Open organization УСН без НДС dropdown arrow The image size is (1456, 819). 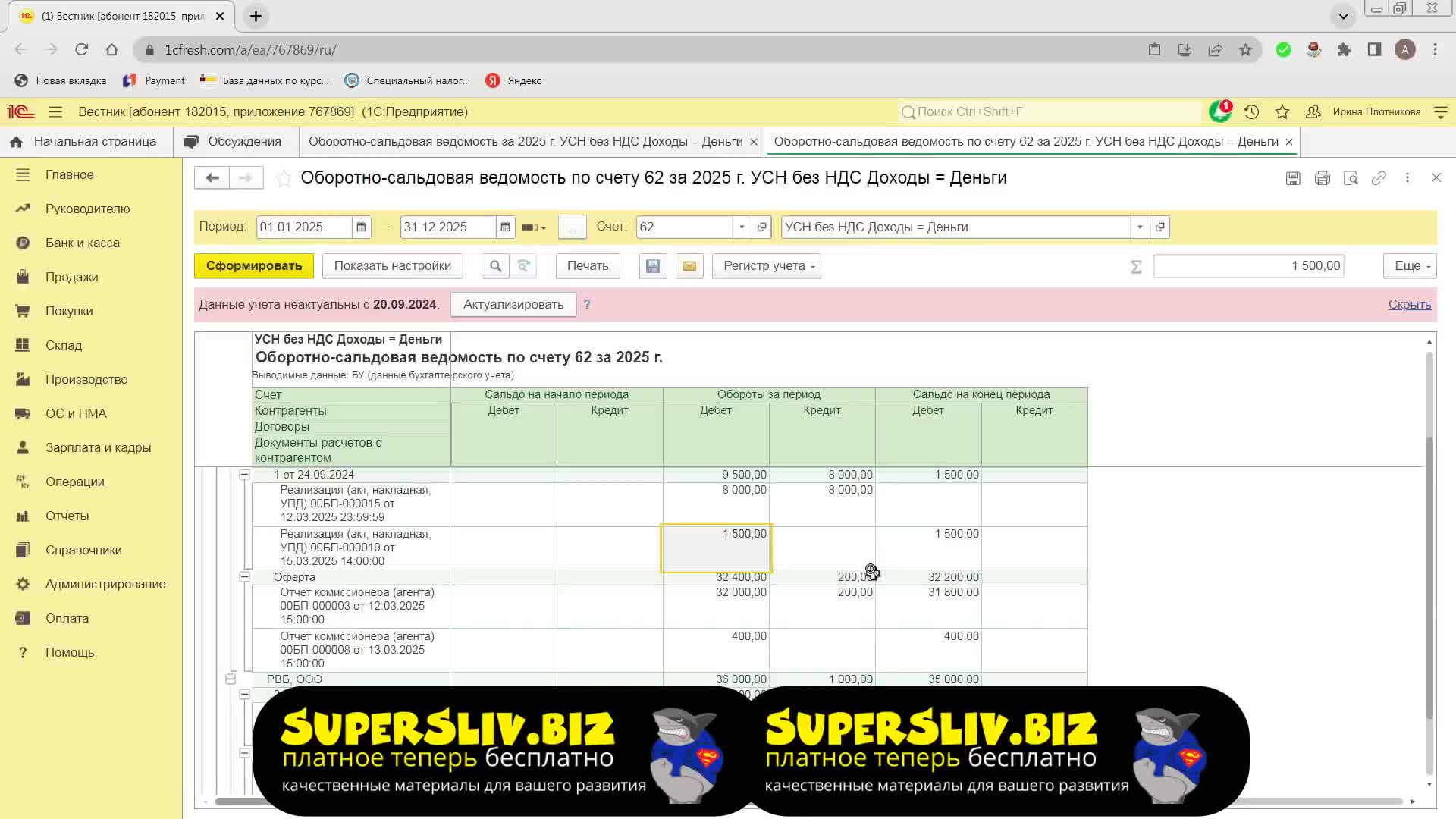click(1140, 227)
